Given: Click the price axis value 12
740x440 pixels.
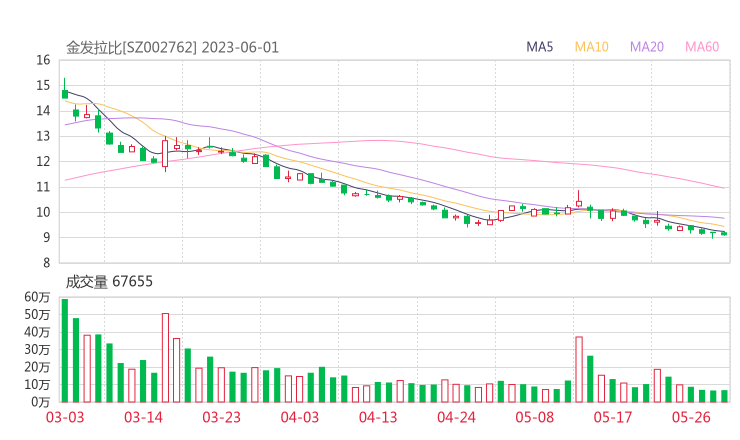Looking at the screenshot, I should click(x=43, y=162).
